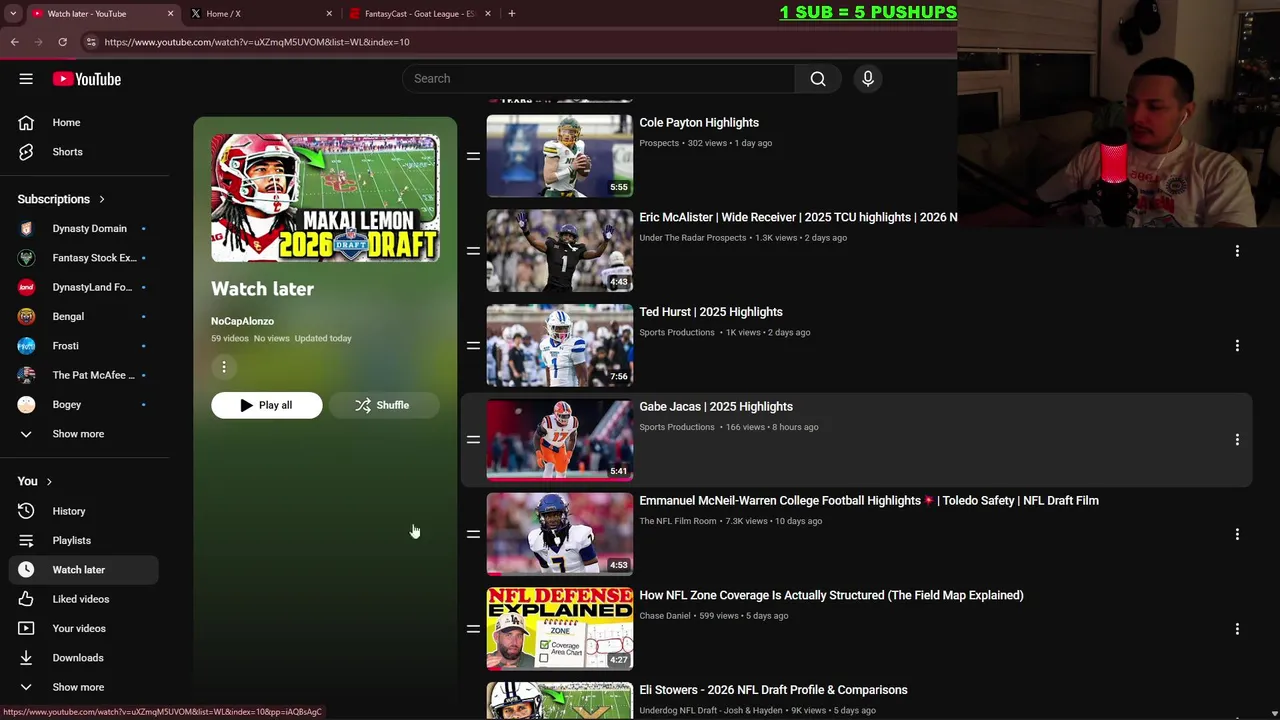
Task: Open the You section heading
Action: tap(35, 481)
